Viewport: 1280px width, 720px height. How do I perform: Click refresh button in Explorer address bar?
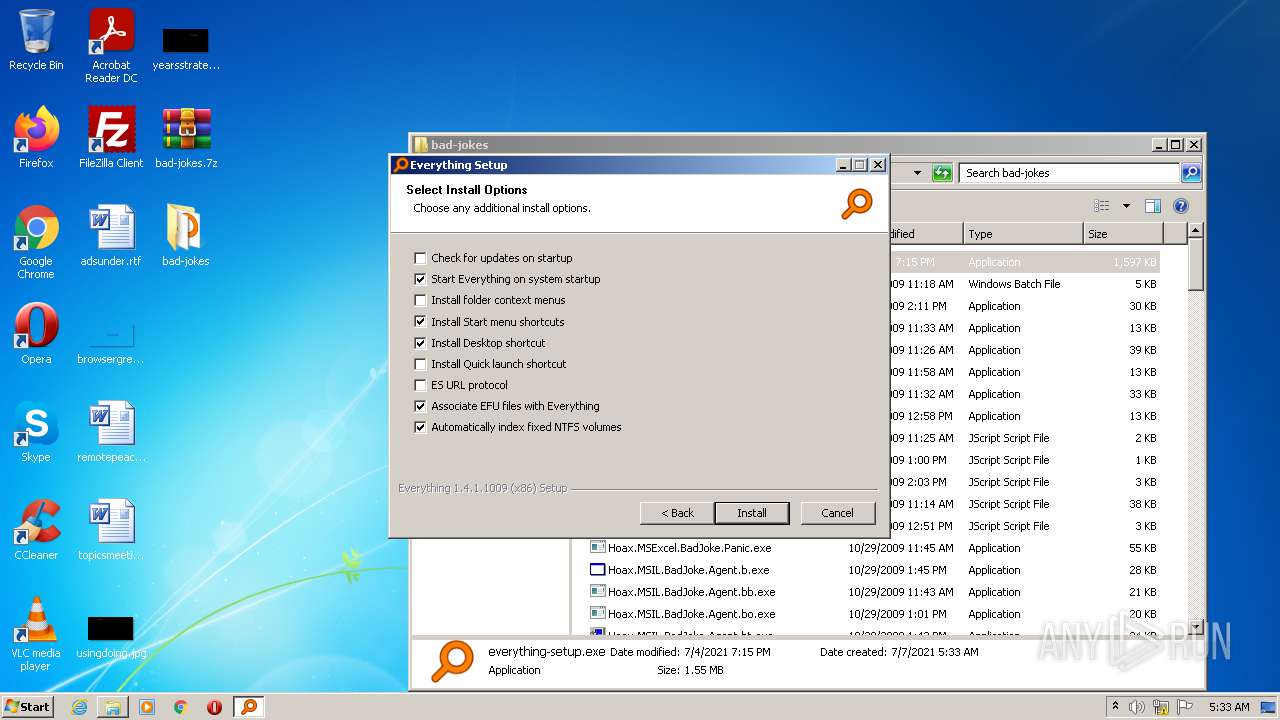point(942,173)
